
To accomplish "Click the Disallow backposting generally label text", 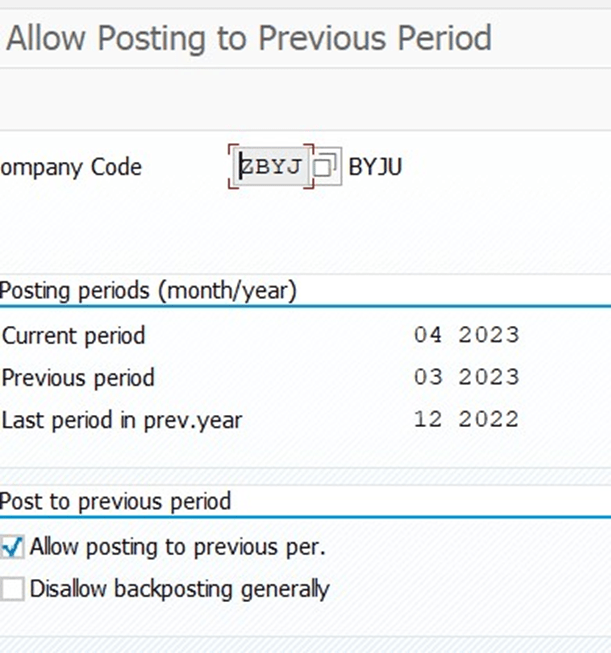I will [179, 589].
